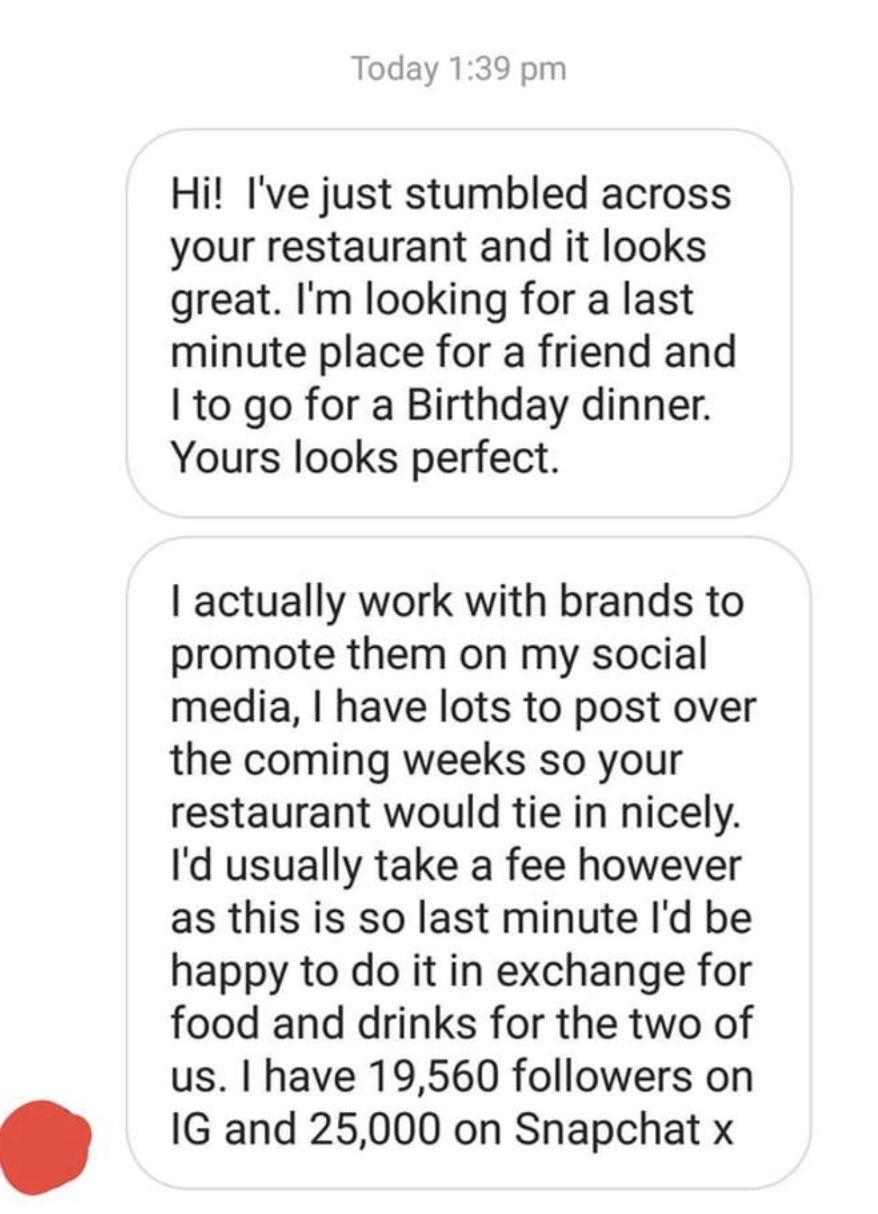Click the phrase 'I'd usually take a fee'
Viewport: 878px width, 1214px height.
(x=369, y=865)
